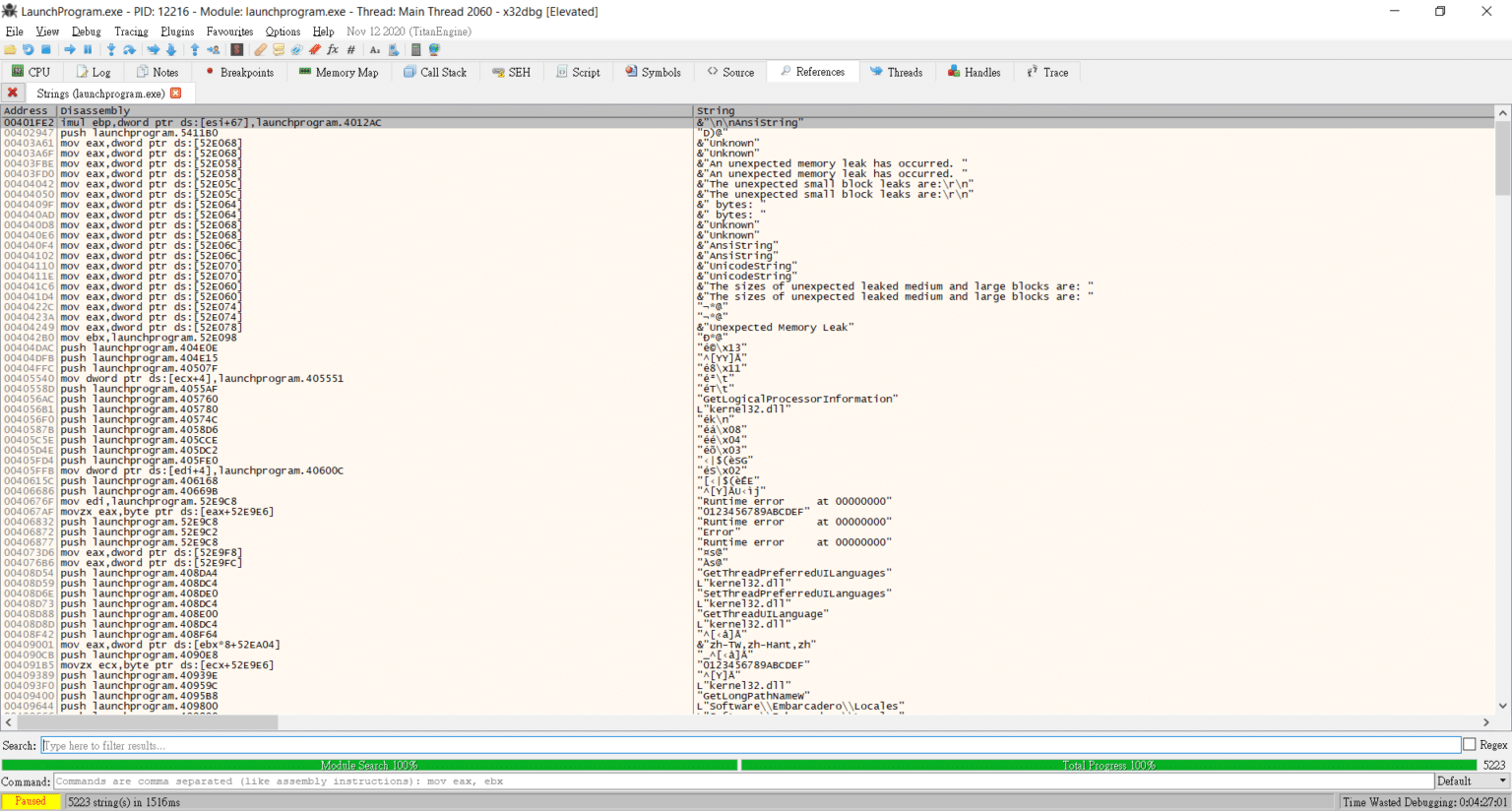The height and width of the screenshot is (811, 1512).
Task: Open the Calculator toolbar icon
Action: [415, 49]
